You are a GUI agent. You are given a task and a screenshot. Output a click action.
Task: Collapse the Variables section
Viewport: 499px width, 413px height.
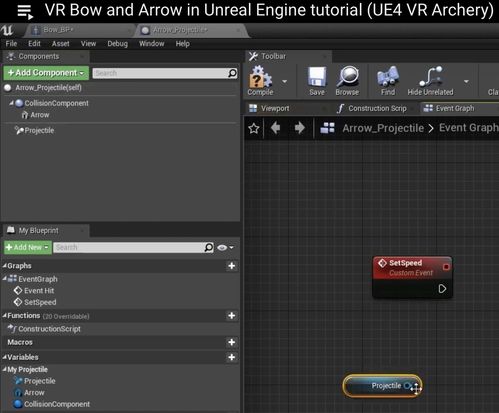(x=5, y=357)
